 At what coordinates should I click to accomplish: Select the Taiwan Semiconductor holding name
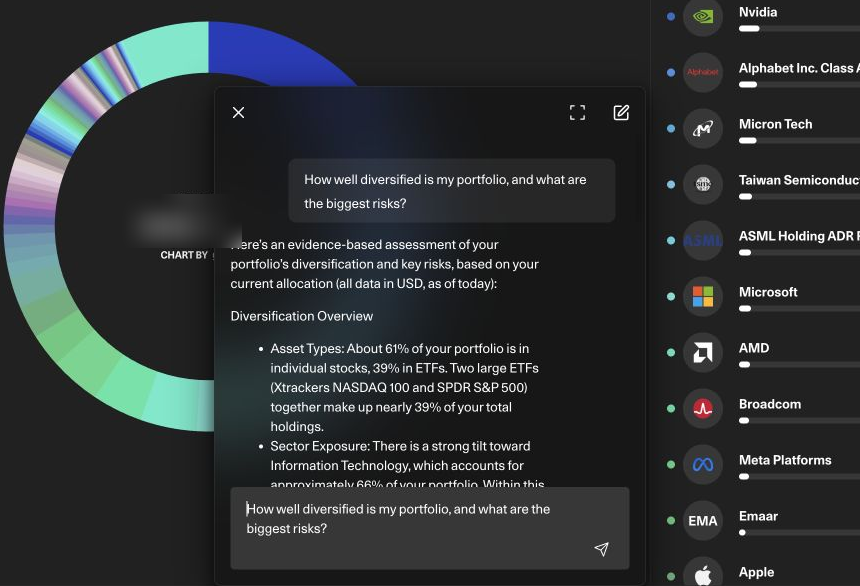(799, 180)
